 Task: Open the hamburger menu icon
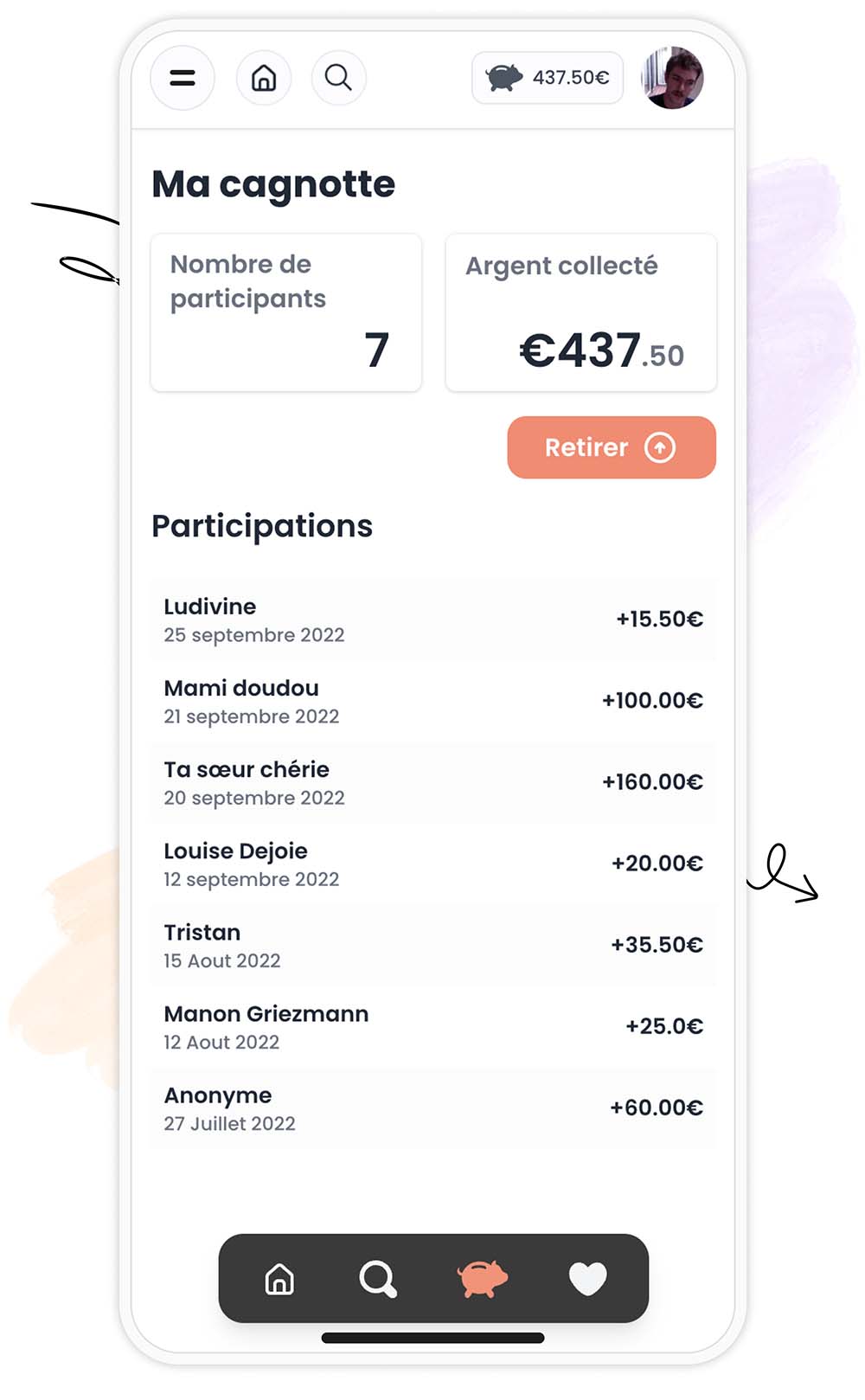(x=183, y=78)
